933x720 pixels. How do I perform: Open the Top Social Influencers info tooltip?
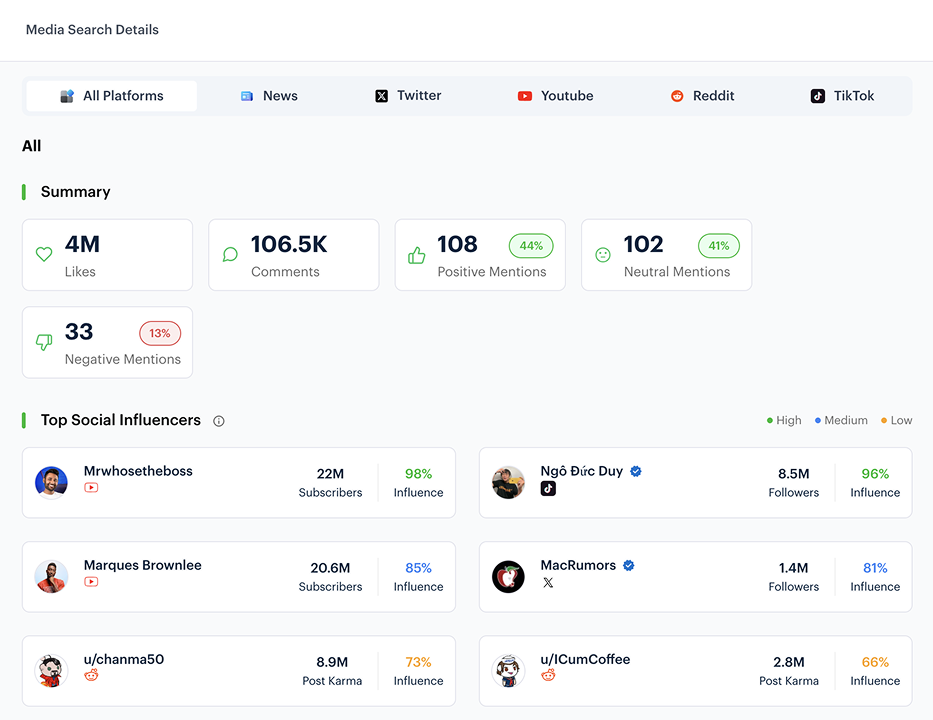pyautogui.click(x=218, y=420)
